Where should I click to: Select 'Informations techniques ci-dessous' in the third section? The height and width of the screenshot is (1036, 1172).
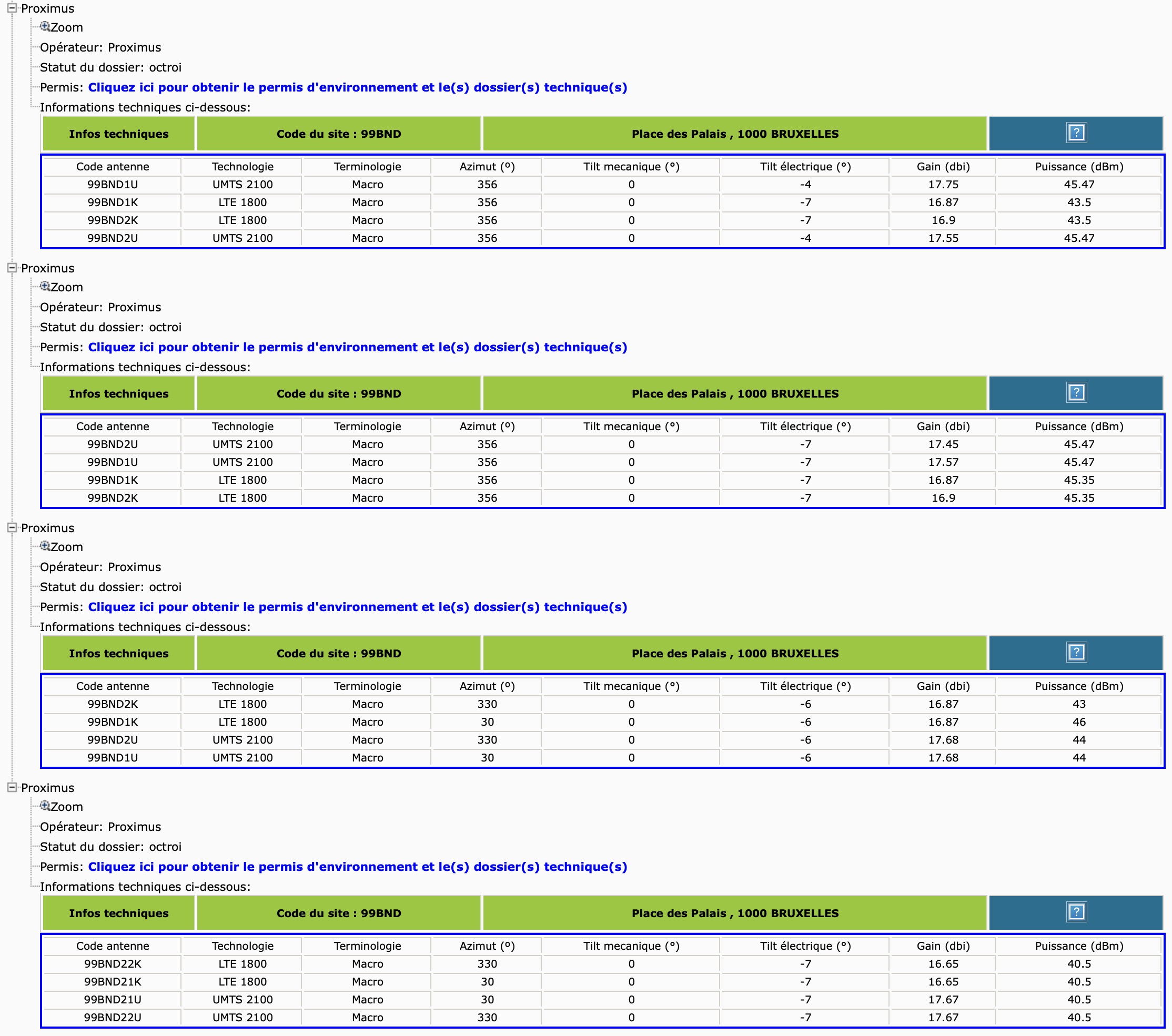tap(145, 627)
